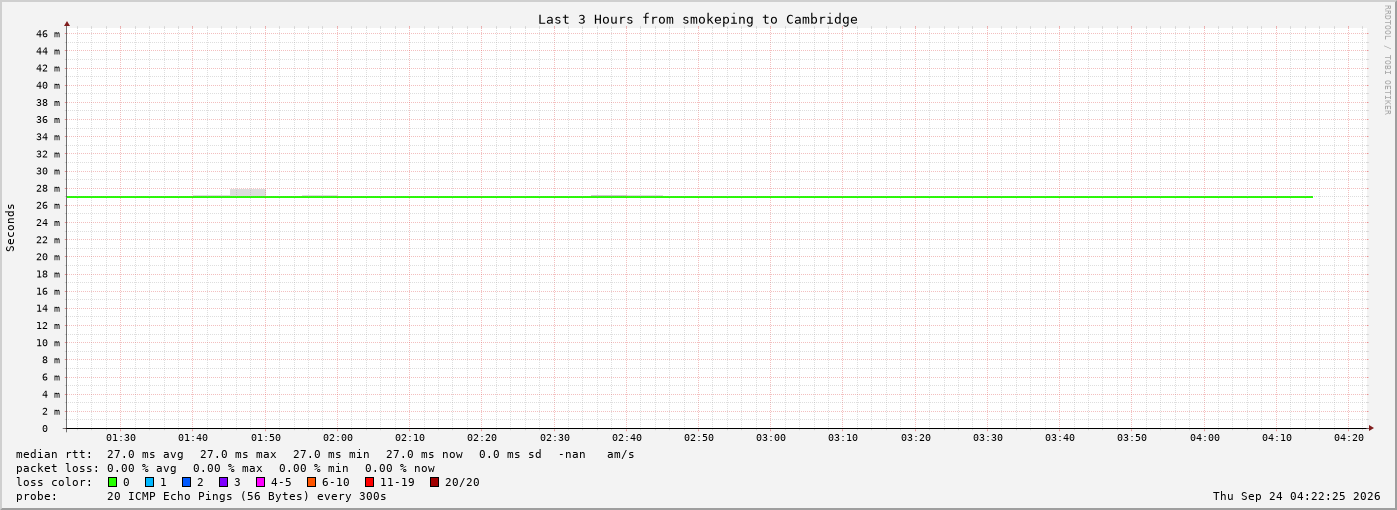Click the dark red 20/20 loss swatch
Viewport: 1397px width, 510px height.
pos(435,482)
